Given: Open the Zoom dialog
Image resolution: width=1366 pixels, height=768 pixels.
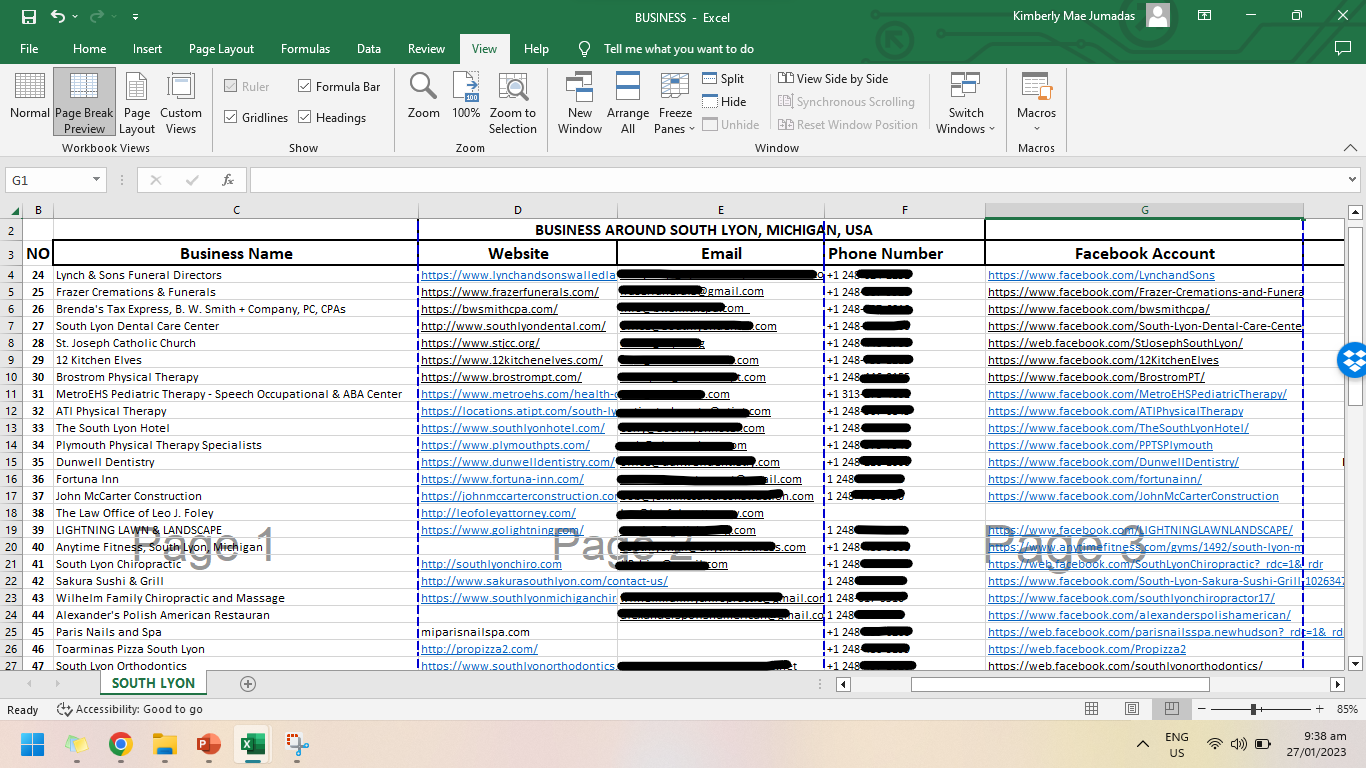Looking at the screenshot, I should point(424,96).
